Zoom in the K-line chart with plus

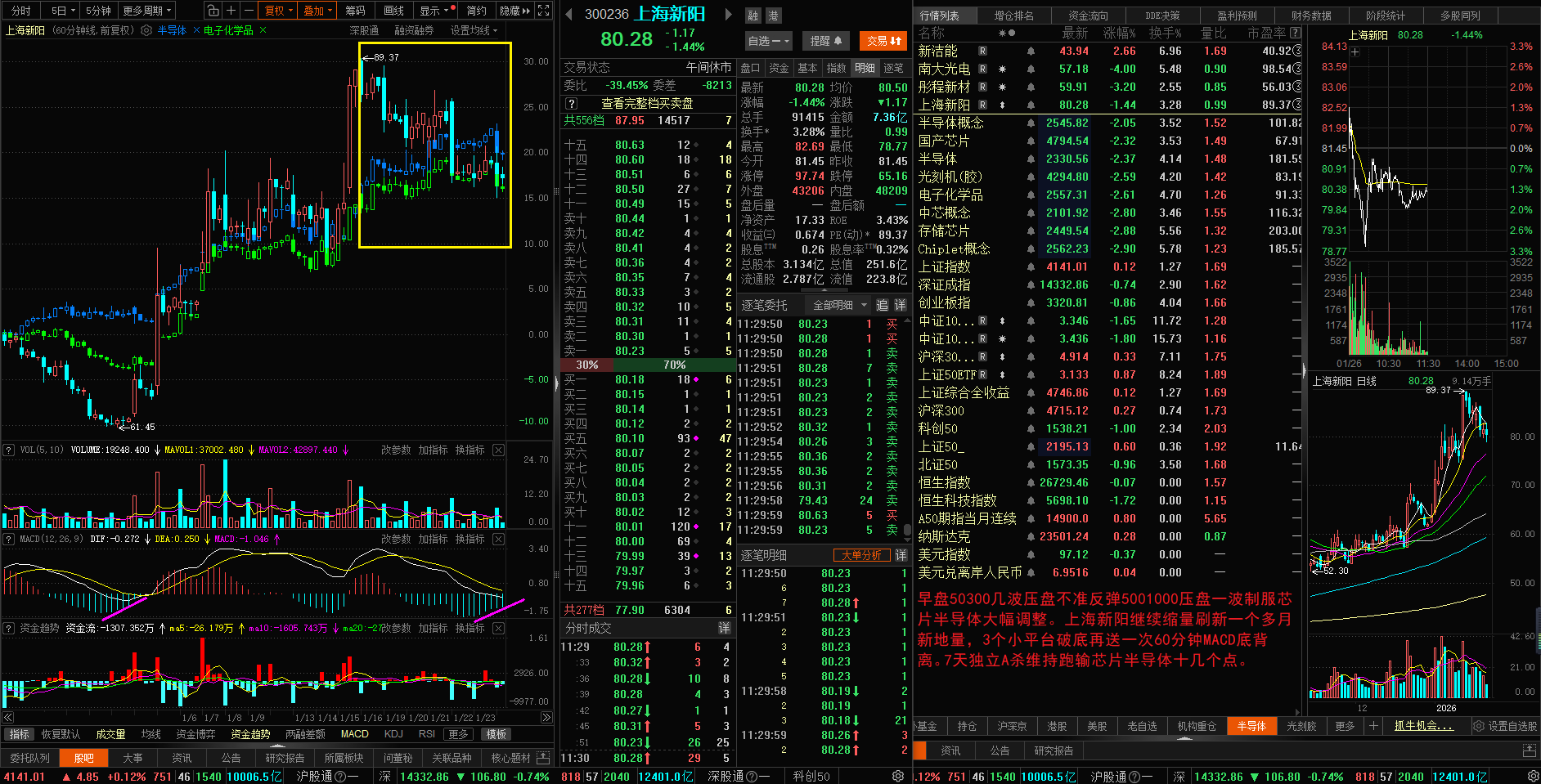[231, 11]
